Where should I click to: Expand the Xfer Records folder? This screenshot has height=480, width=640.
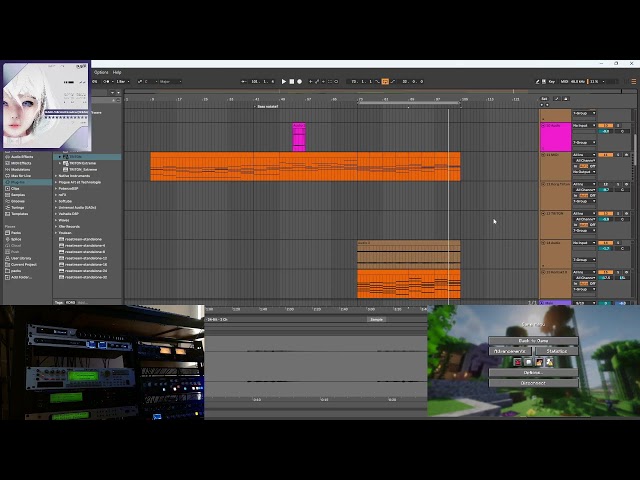(x=56, y=227)
